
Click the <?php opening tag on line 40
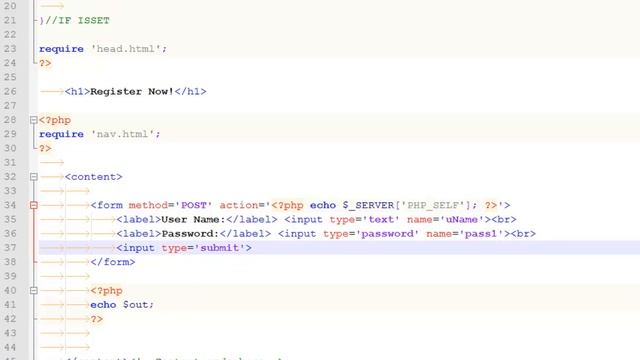[x=106, y=291]
